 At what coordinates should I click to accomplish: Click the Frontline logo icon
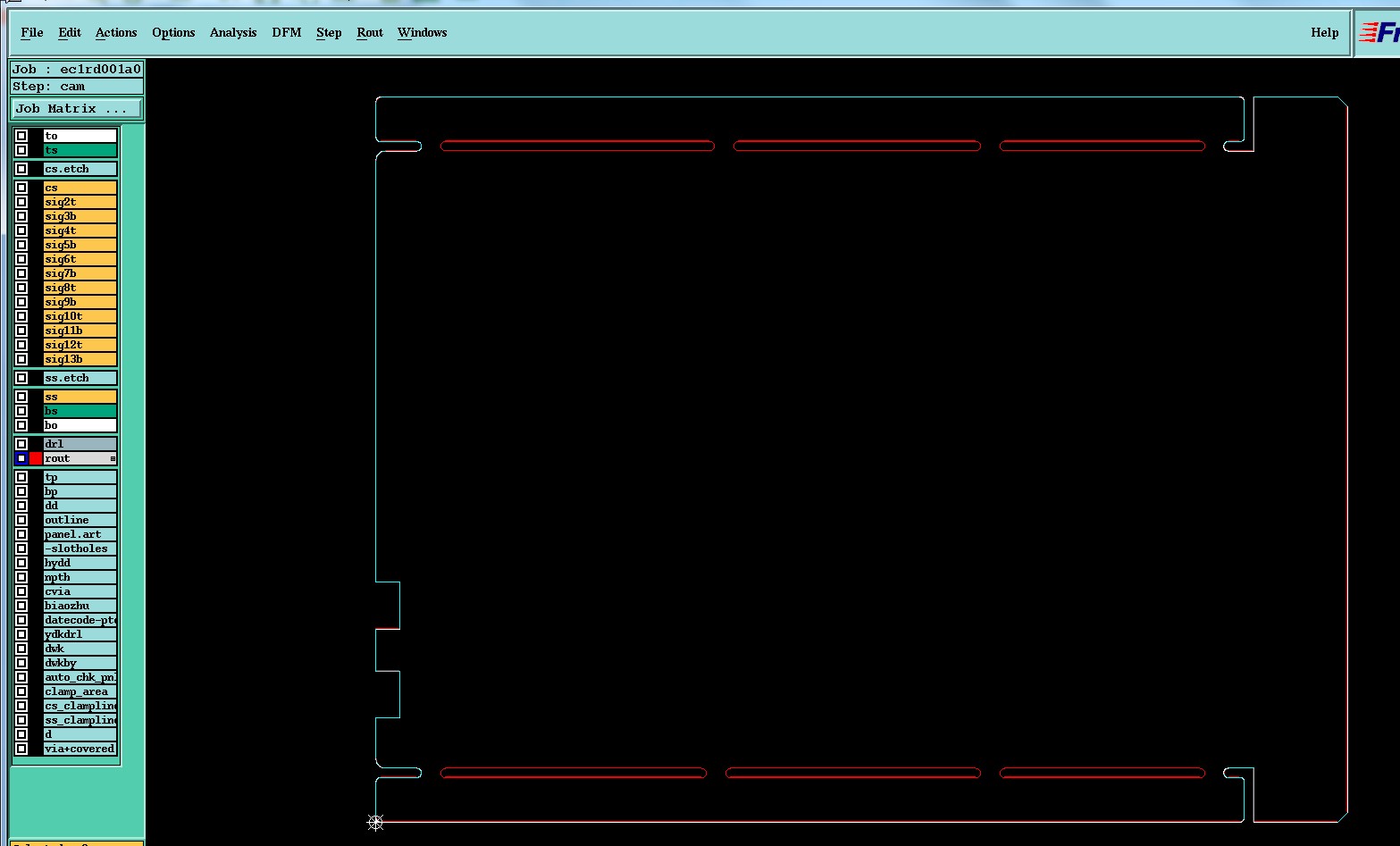1379,33
